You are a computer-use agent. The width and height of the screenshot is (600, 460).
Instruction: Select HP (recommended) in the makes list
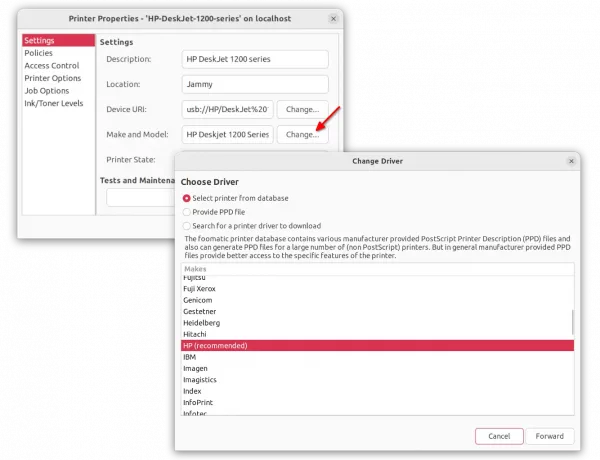pos(377,346)
